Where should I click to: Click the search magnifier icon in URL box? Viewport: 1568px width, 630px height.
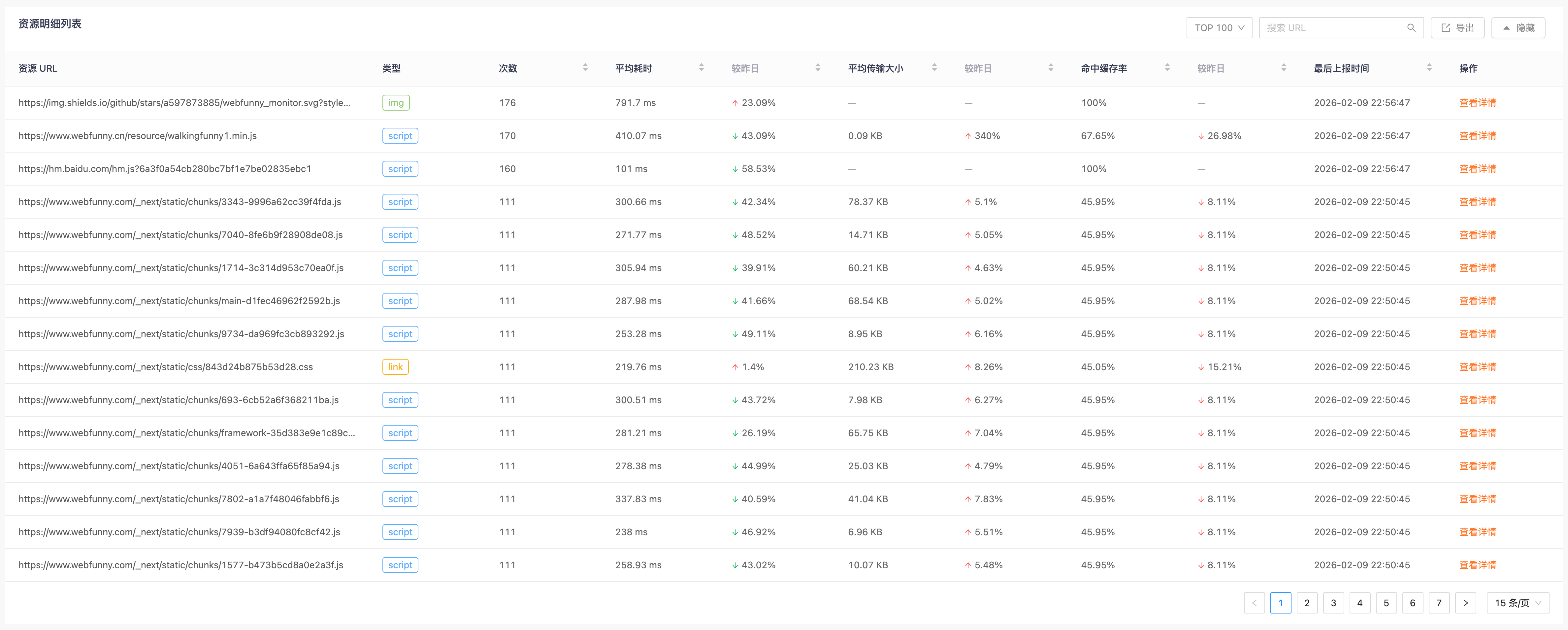pyautogui.click(x=1411, y=28)
